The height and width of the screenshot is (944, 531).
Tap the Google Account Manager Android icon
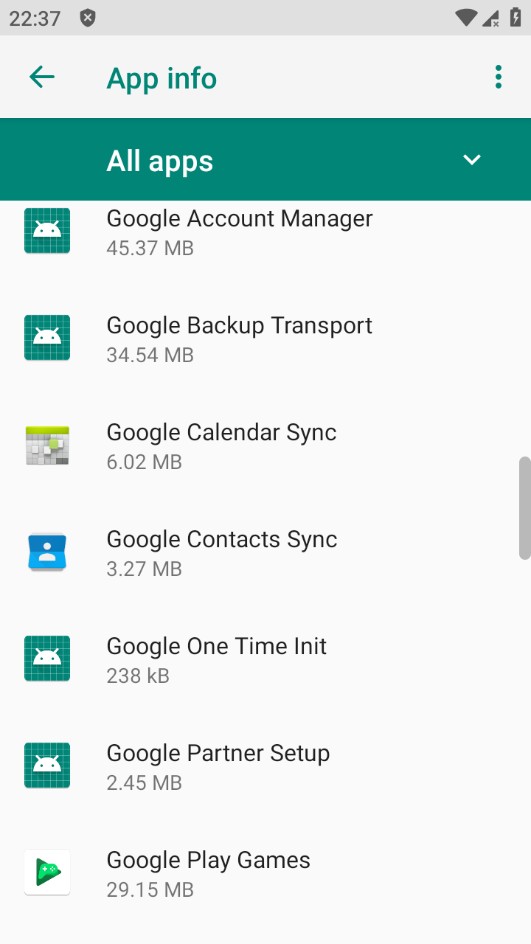(47, 231)
